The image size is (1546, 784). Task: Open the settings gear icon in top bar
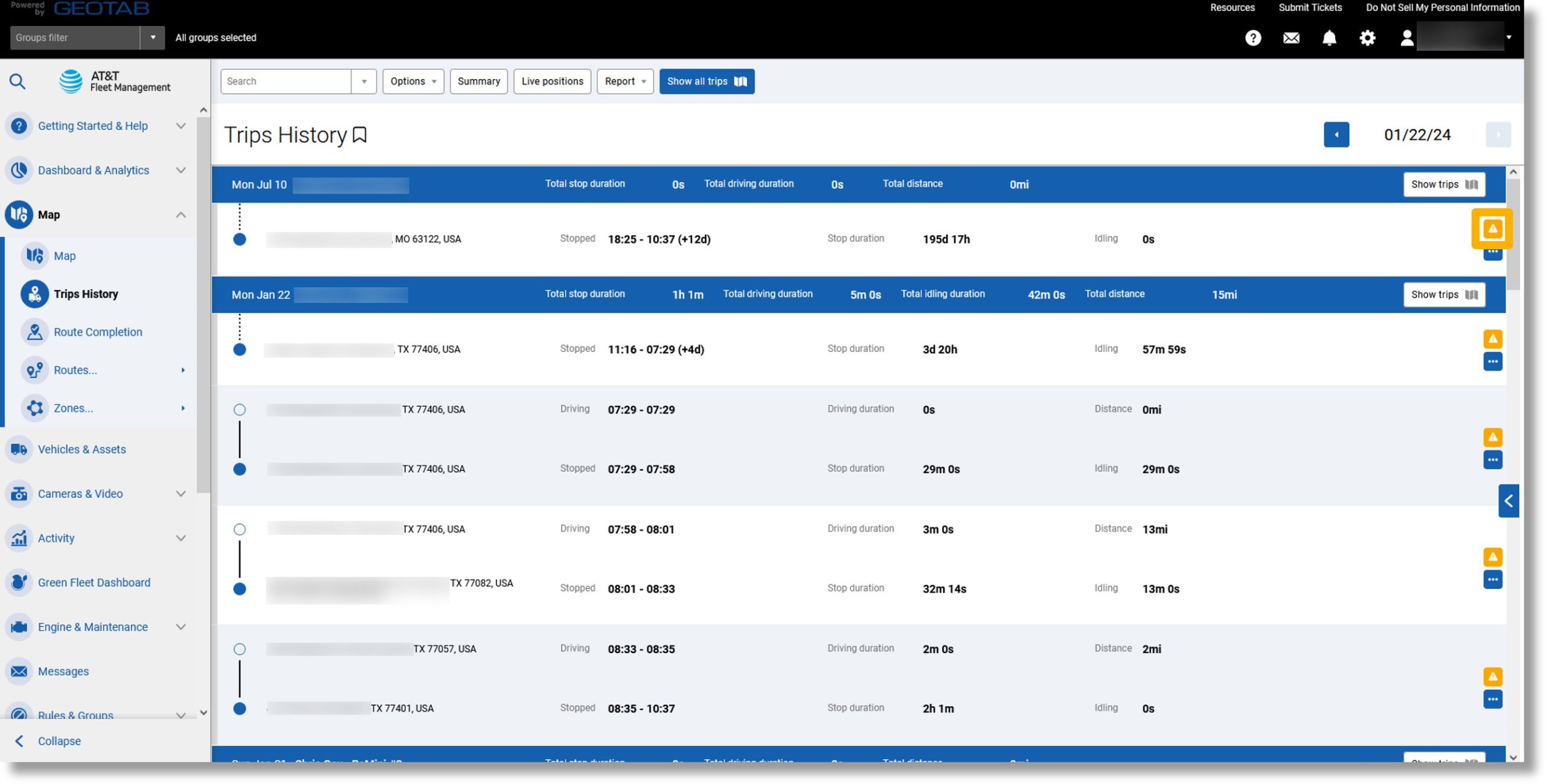click(x=1367, y=38)
